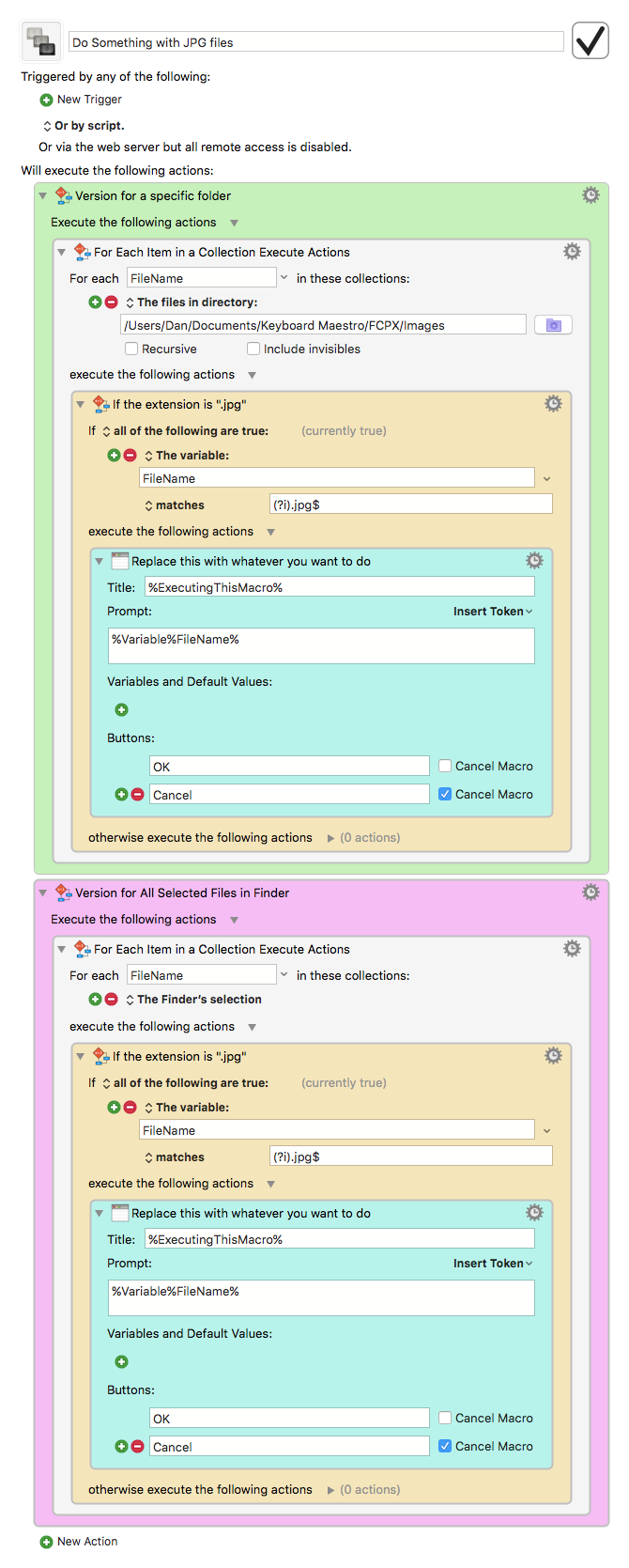Open 'Insert Token' menu in the green group's prompt

(x=493, y=612)
